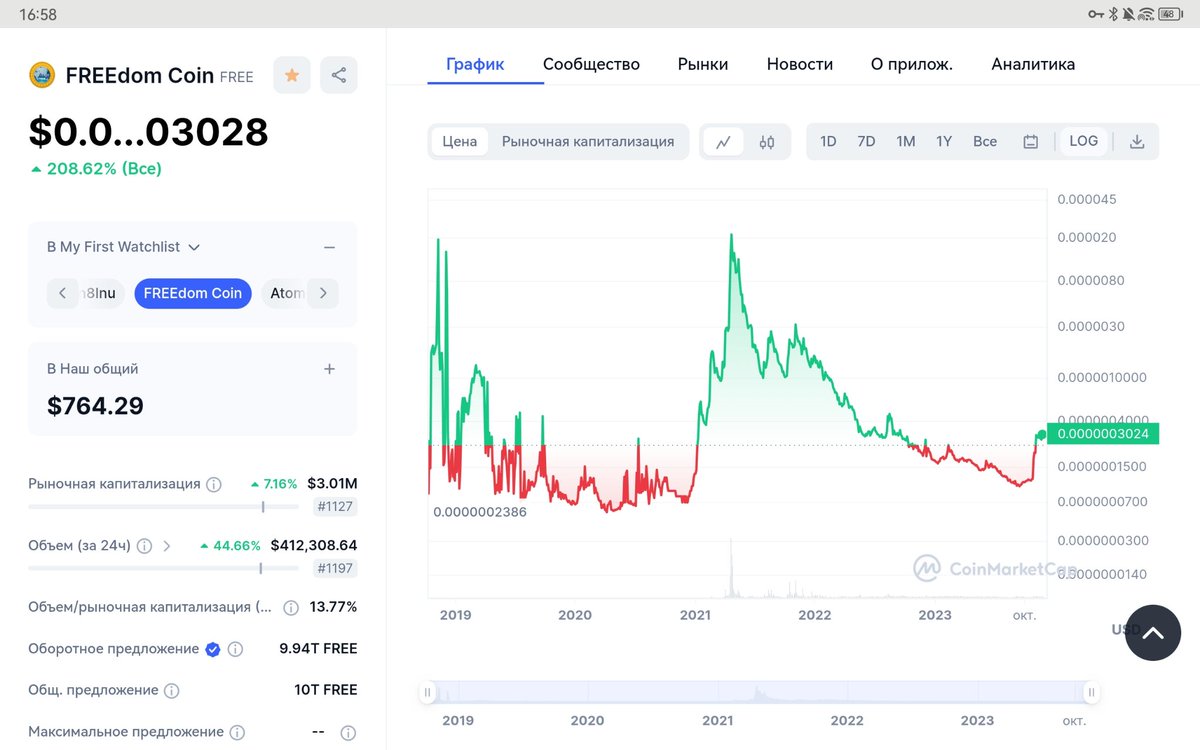Toggle LOG scale on chart
The height and width of the screenshot is (750, 1200).
1083,141
